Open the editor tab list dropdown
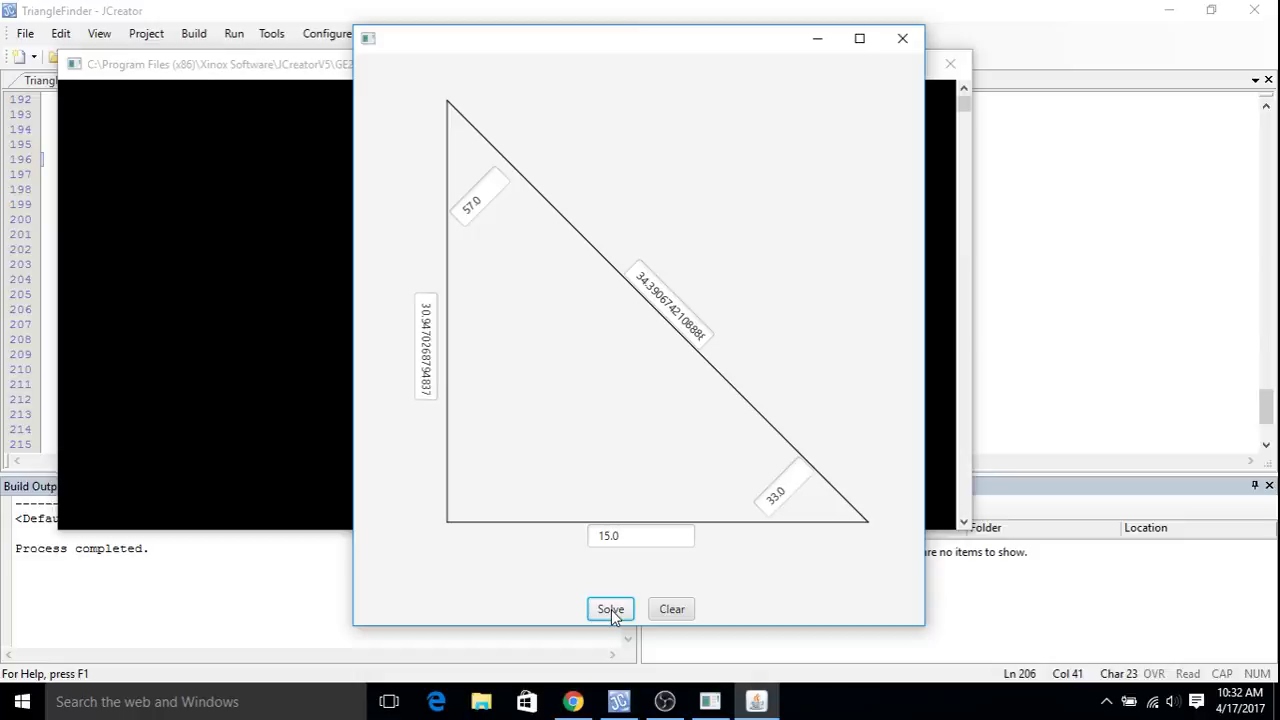The height and width of the screenshot is (720, 1280). click(1255, 80)
